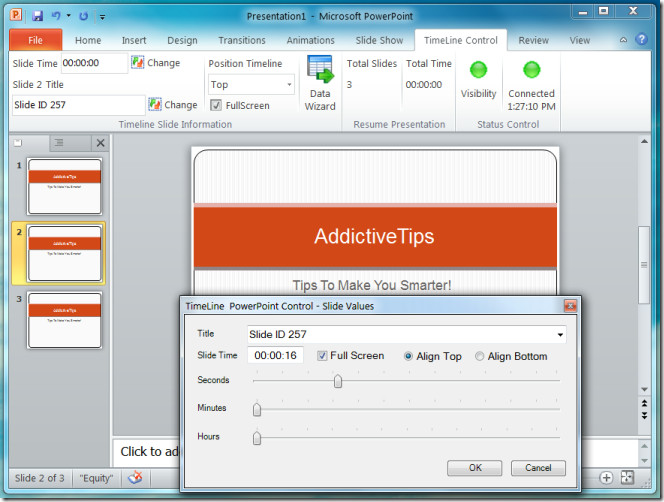664x502 pixels.
Task: Go to previous slide double arrow
Action: (644, 403)
